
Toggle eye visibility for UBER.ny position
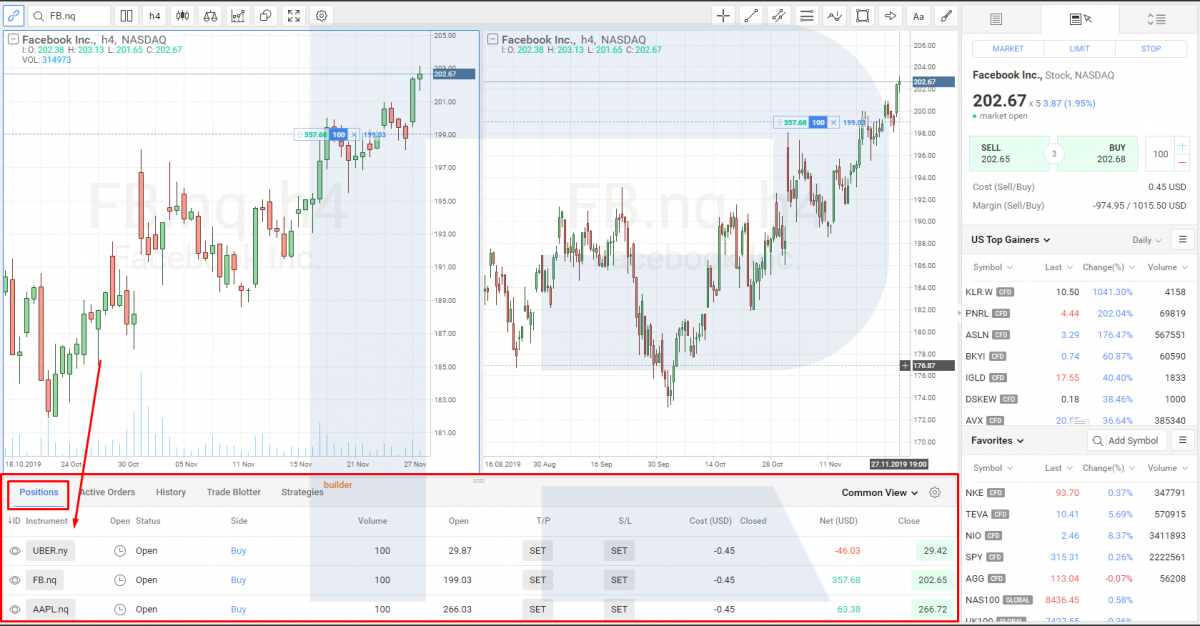point(15,551)
